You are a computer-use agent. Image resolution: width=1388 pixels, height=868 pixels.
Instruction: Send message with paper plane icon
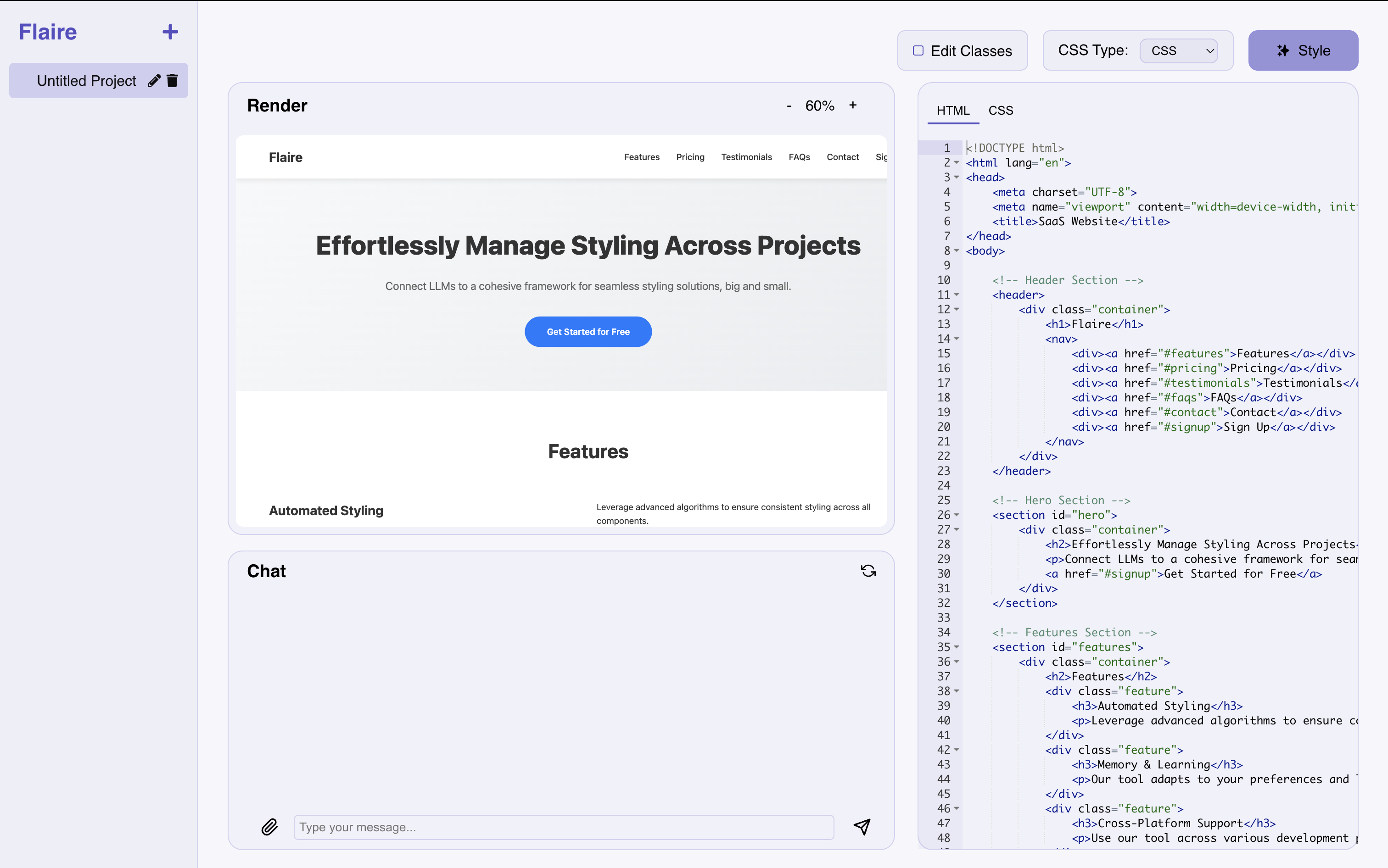(862, 827)
